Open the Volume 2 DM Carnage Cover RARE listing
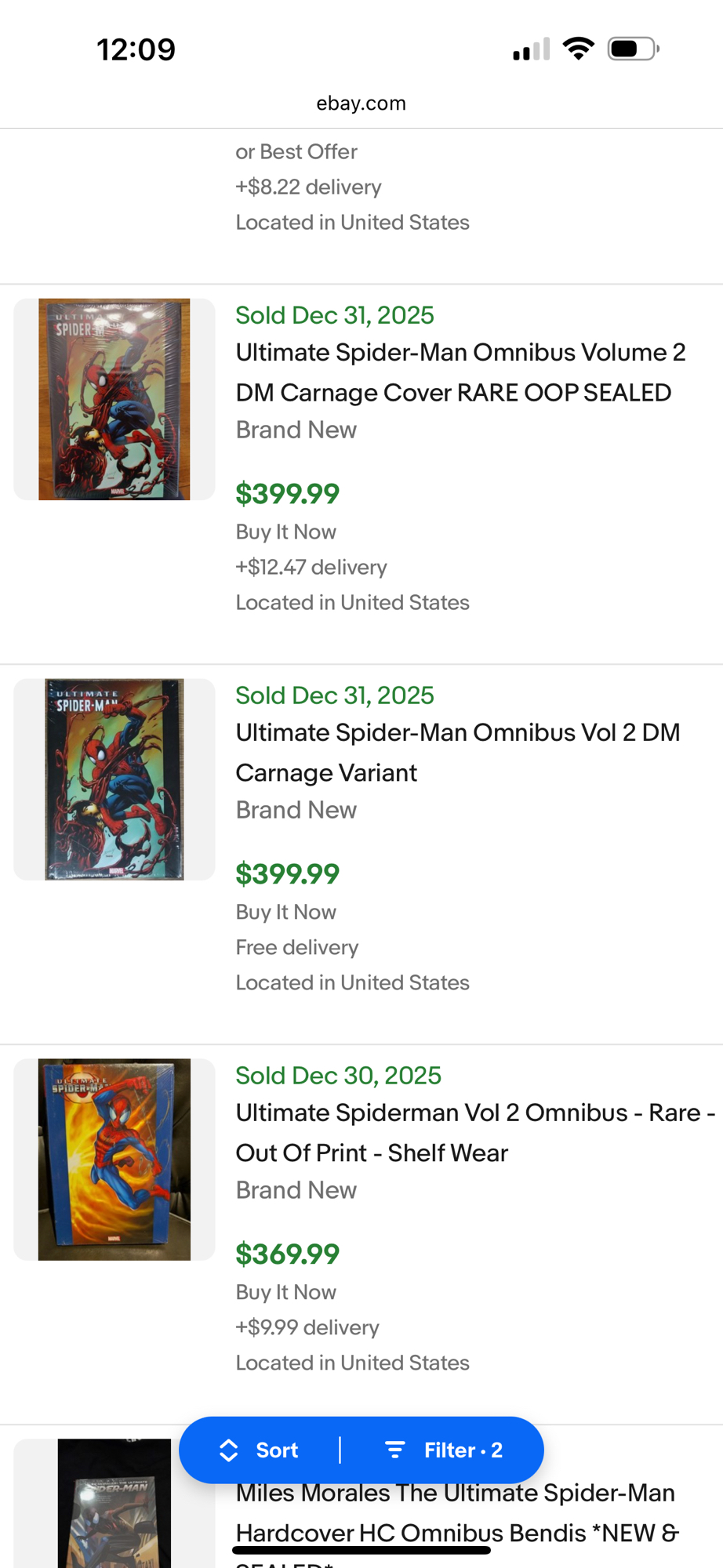The height and width of the screenshot is (1568, 723). tap(460, 372)
